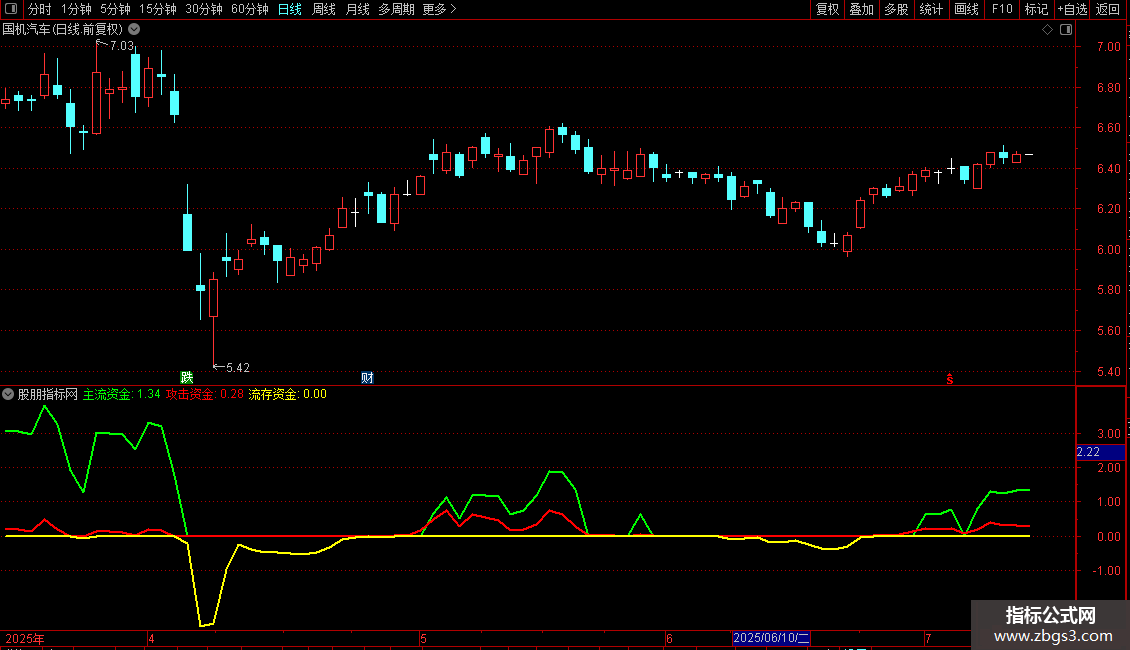Switch to the 月线 monthly chart
Viewport: 1130px width, 650px height.
tap(357, 9)
